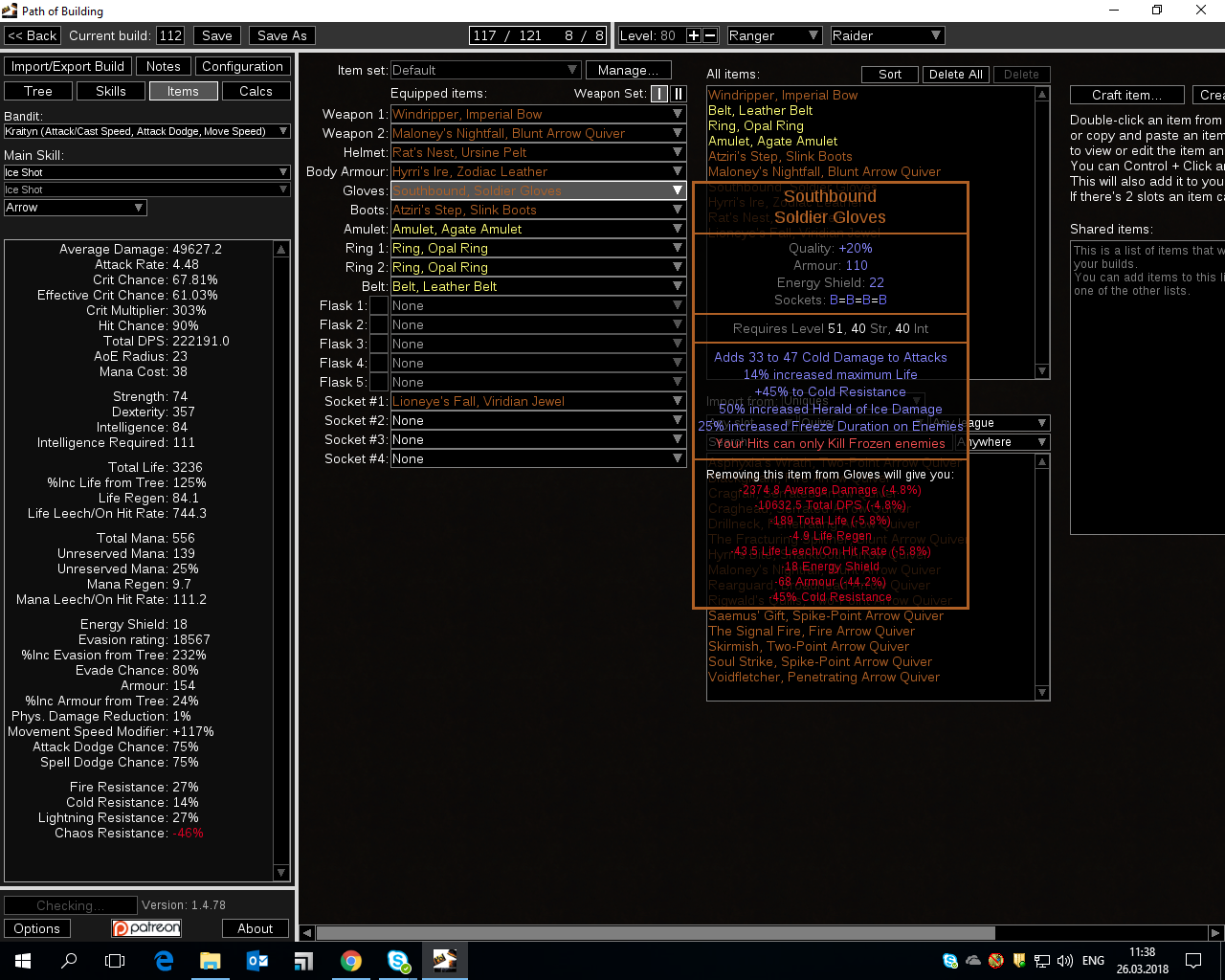This screenshot has height=980, width=1225.
Task: Launch Edge browser from taskbar
Action: click(164, 961)
